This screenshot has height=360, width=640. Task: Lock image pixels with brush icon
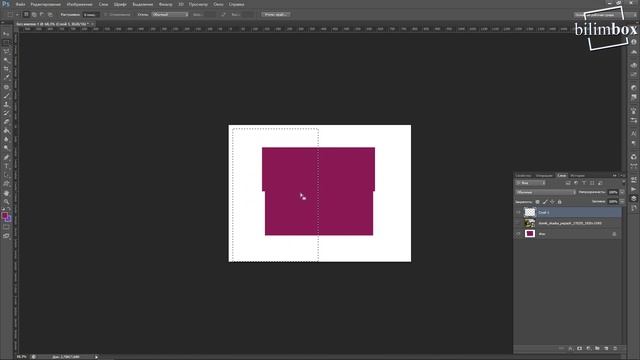(545, 202)
